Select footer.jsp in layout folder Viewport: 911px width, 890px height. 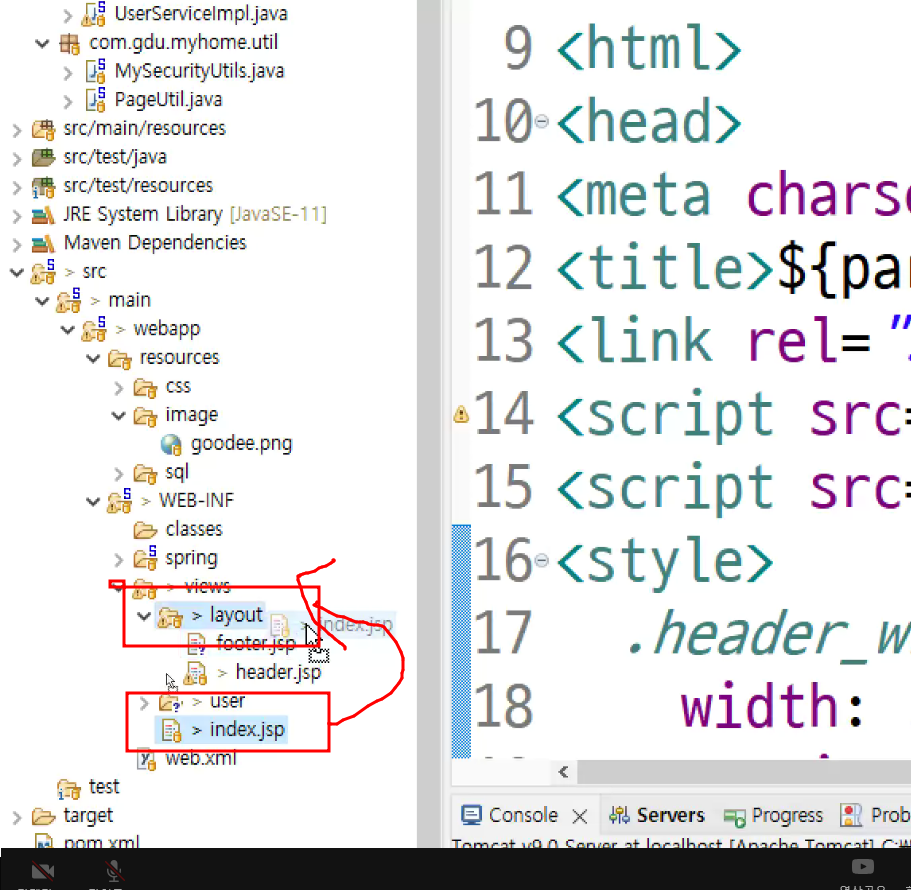[256, 644]
